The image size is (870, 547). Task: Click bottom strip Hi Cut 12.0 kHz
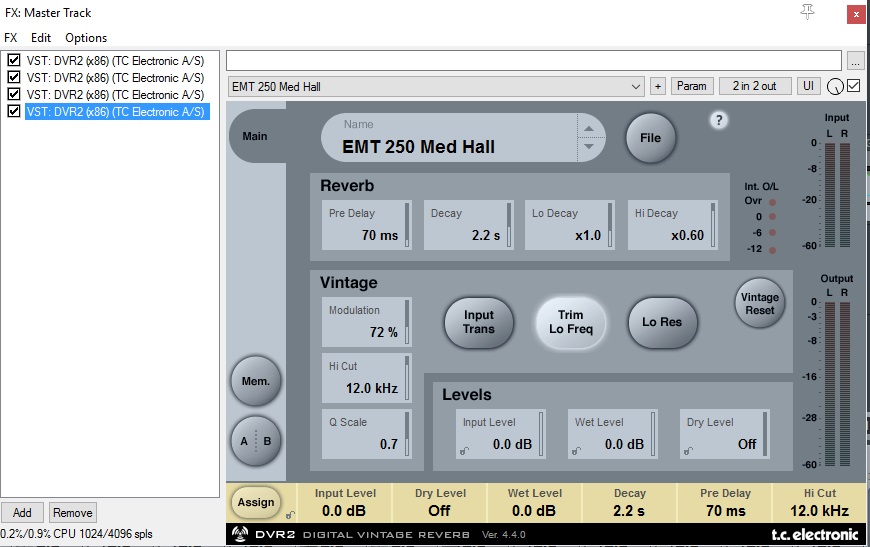[820, 503]
